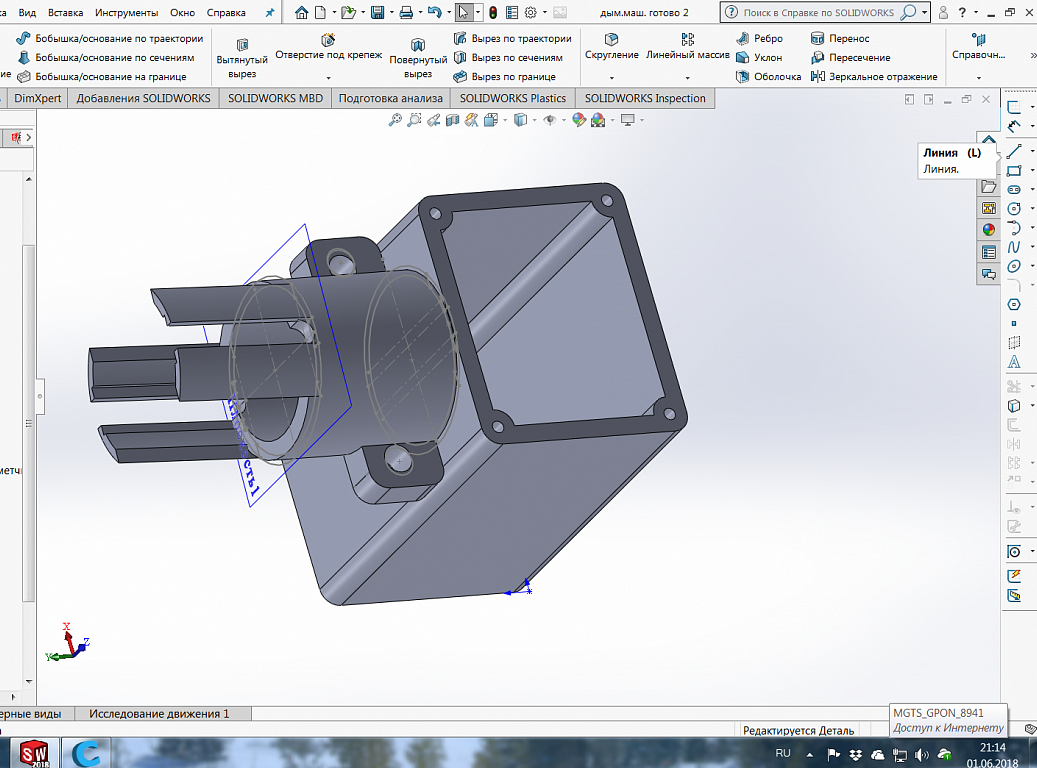Image resolution: width=1037 pixels, height=768 pixels.
Task: Click Zoom to Fit icon in view toolbar
Action: (395, 120)
